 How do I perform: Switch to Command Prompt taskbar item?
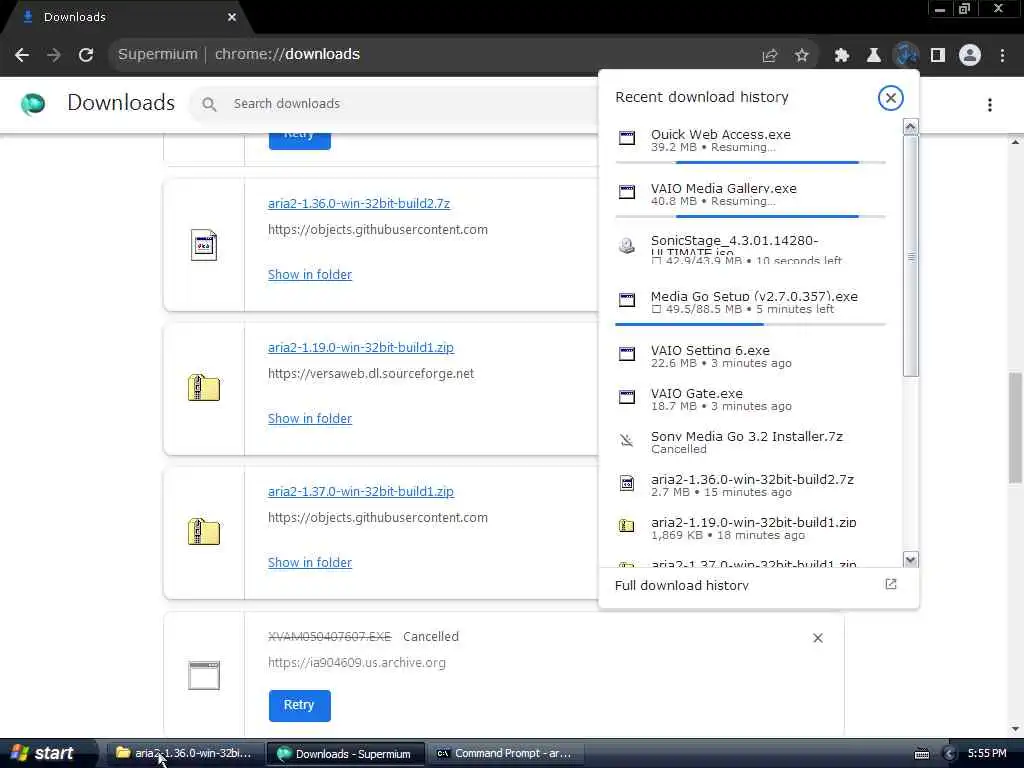pos(504,754)
